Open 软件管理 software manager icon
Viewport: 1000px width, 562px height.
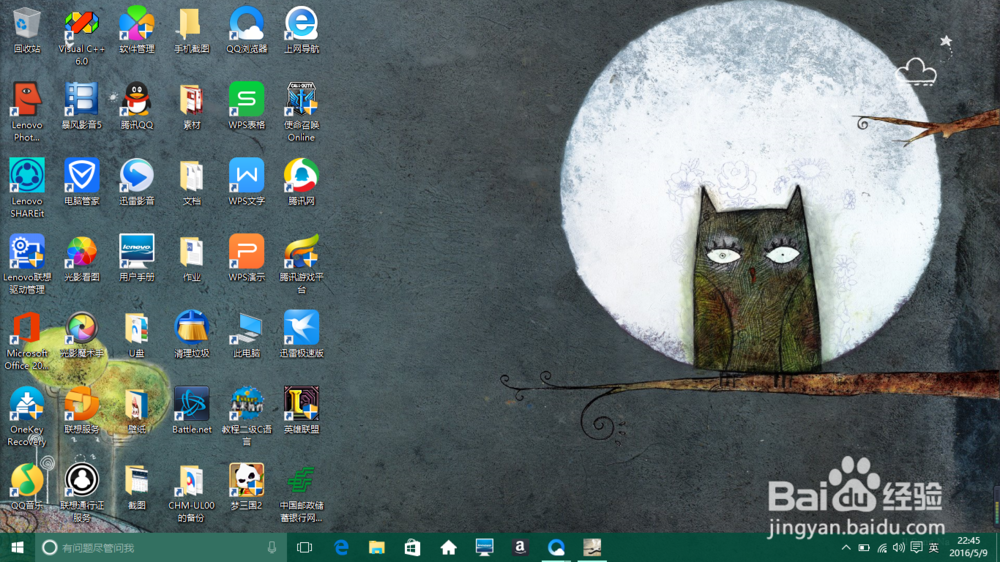pos(136,30)
